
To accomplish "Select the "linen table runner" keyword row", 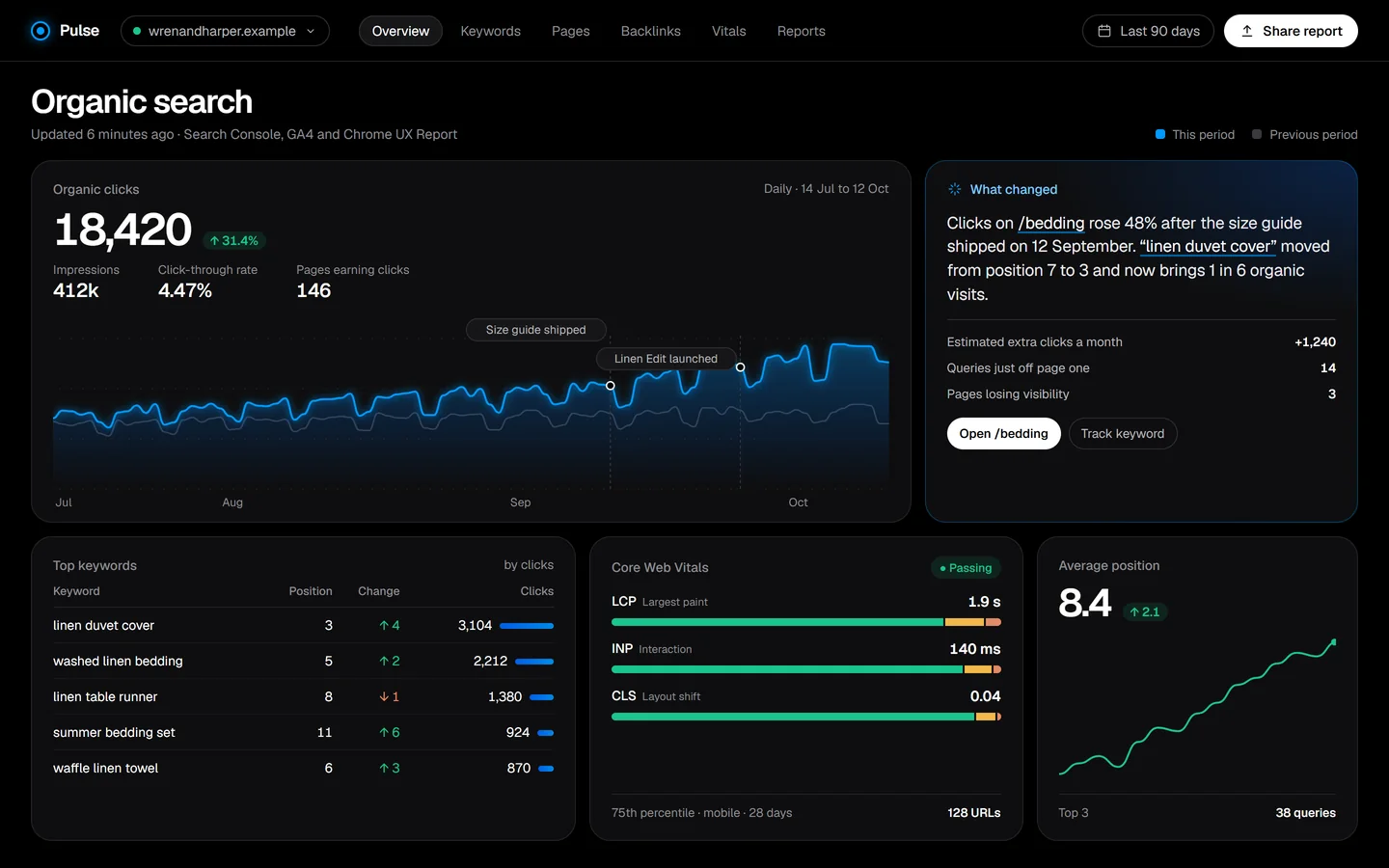I will (x=303, y=696).
